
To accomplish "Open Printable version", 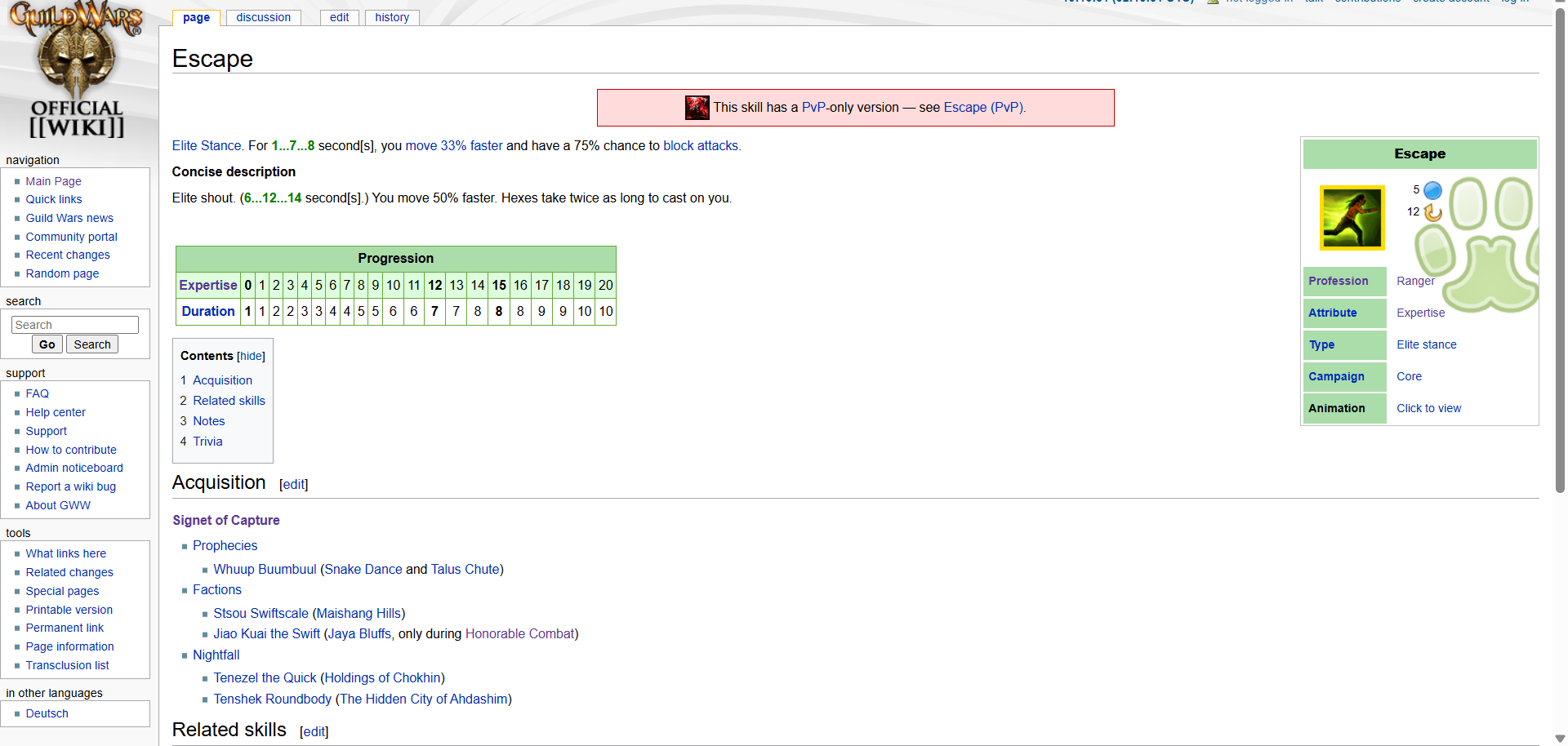I will pyautogui.click(x=69, y=610).
